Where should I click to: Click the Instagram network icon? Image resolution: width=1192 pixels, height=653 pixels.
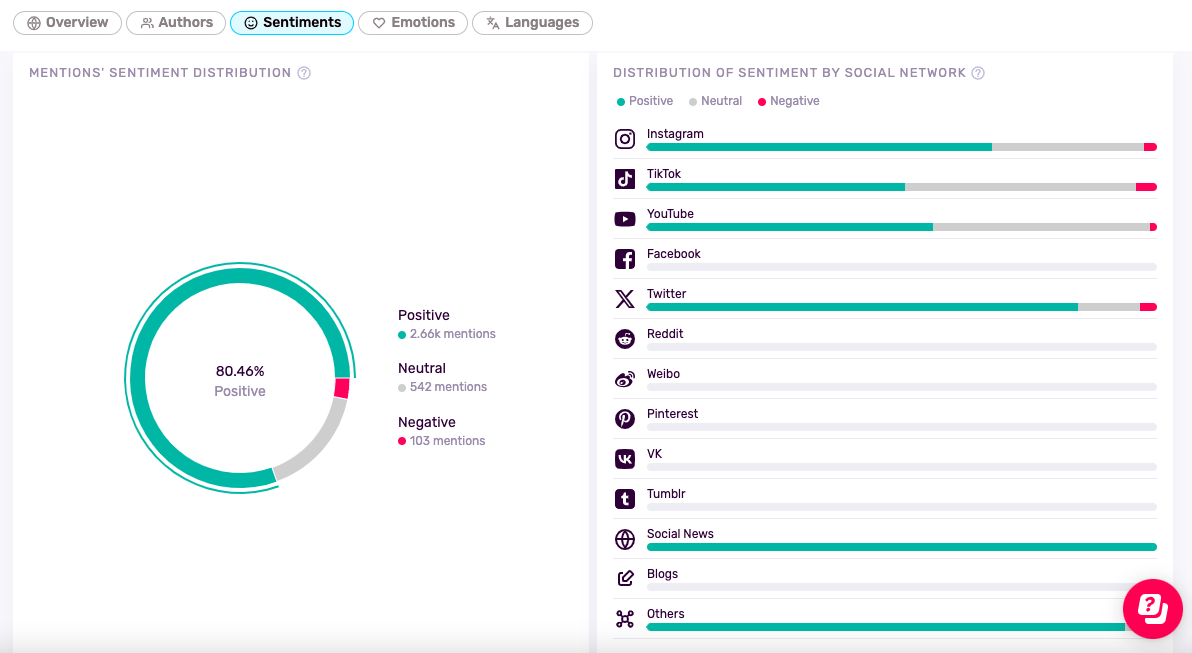coord(625,139)
